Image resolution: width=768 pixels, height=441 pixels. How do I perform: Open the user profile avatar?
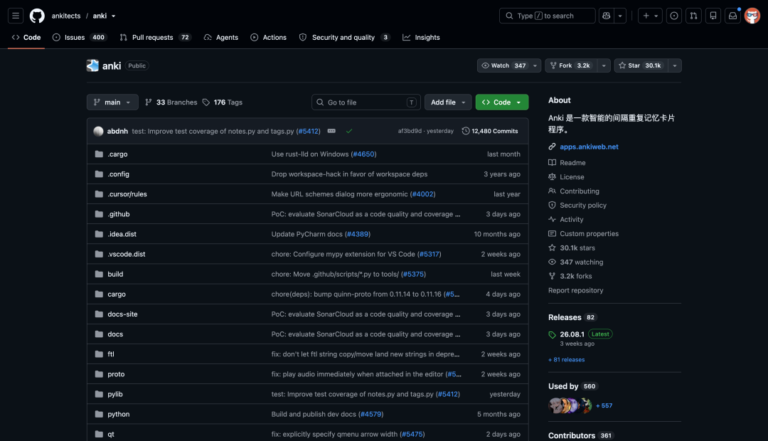point(752,16)
